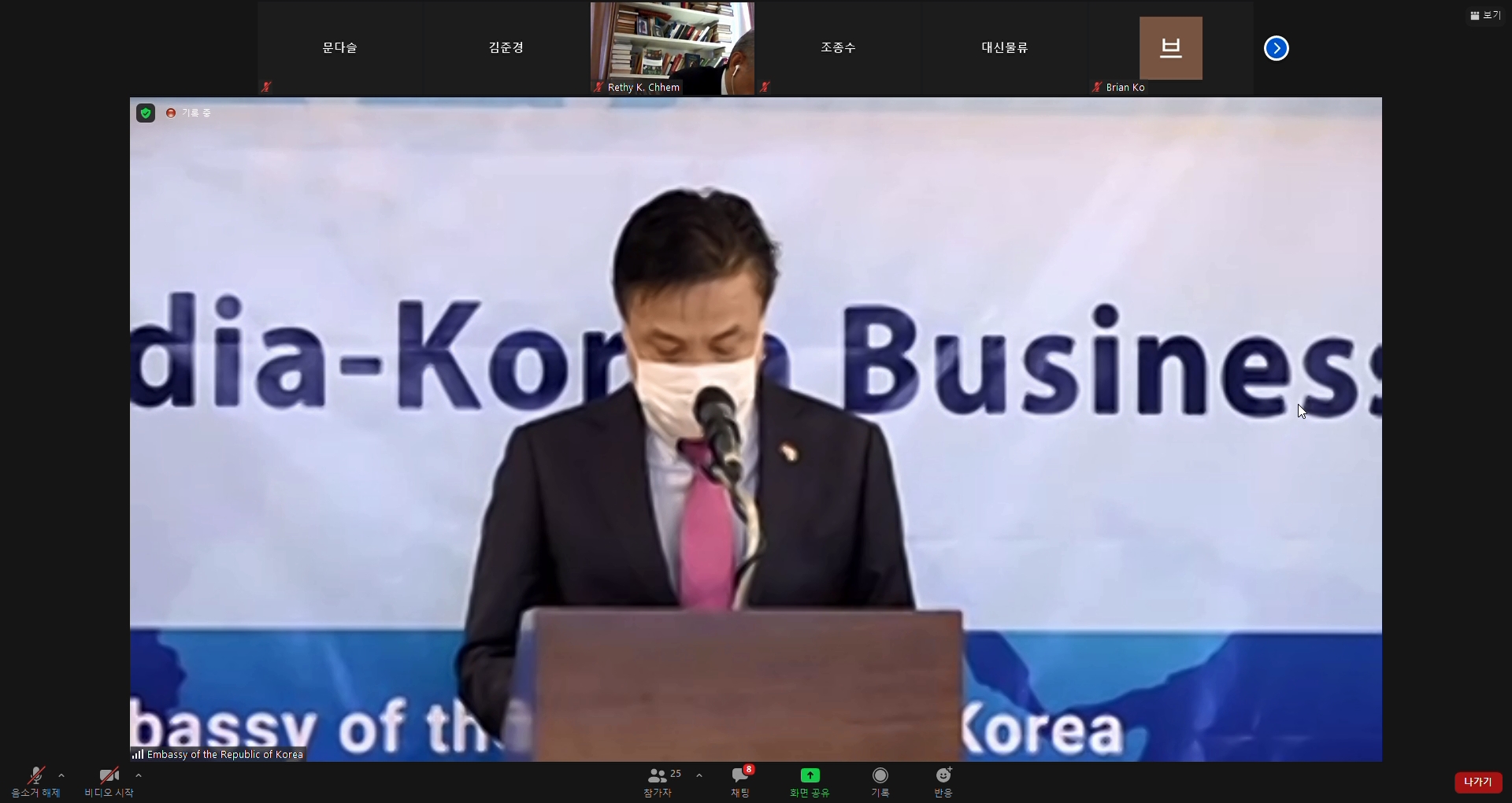Unmute microphone with 음소거 해제 button
The width and height of the screenshot is (1512, 803).
[x=35, y=782]
